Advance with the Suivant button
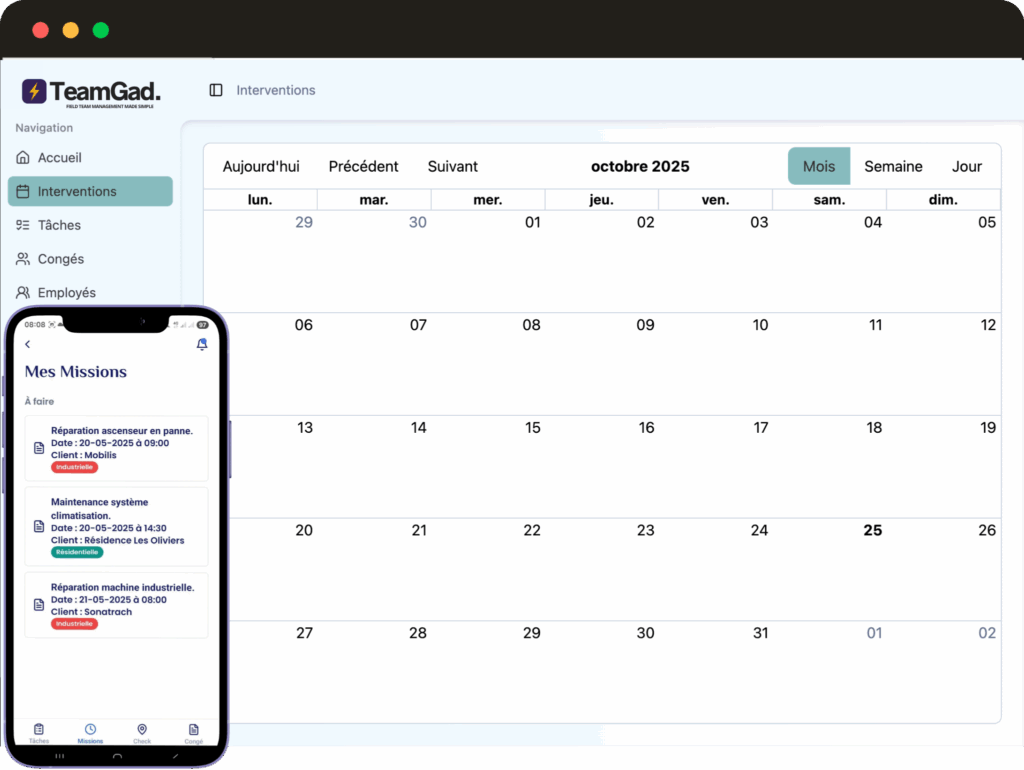Image resolution: width=1024 pixels, height=770 pixels. click(x=453, y=167)
